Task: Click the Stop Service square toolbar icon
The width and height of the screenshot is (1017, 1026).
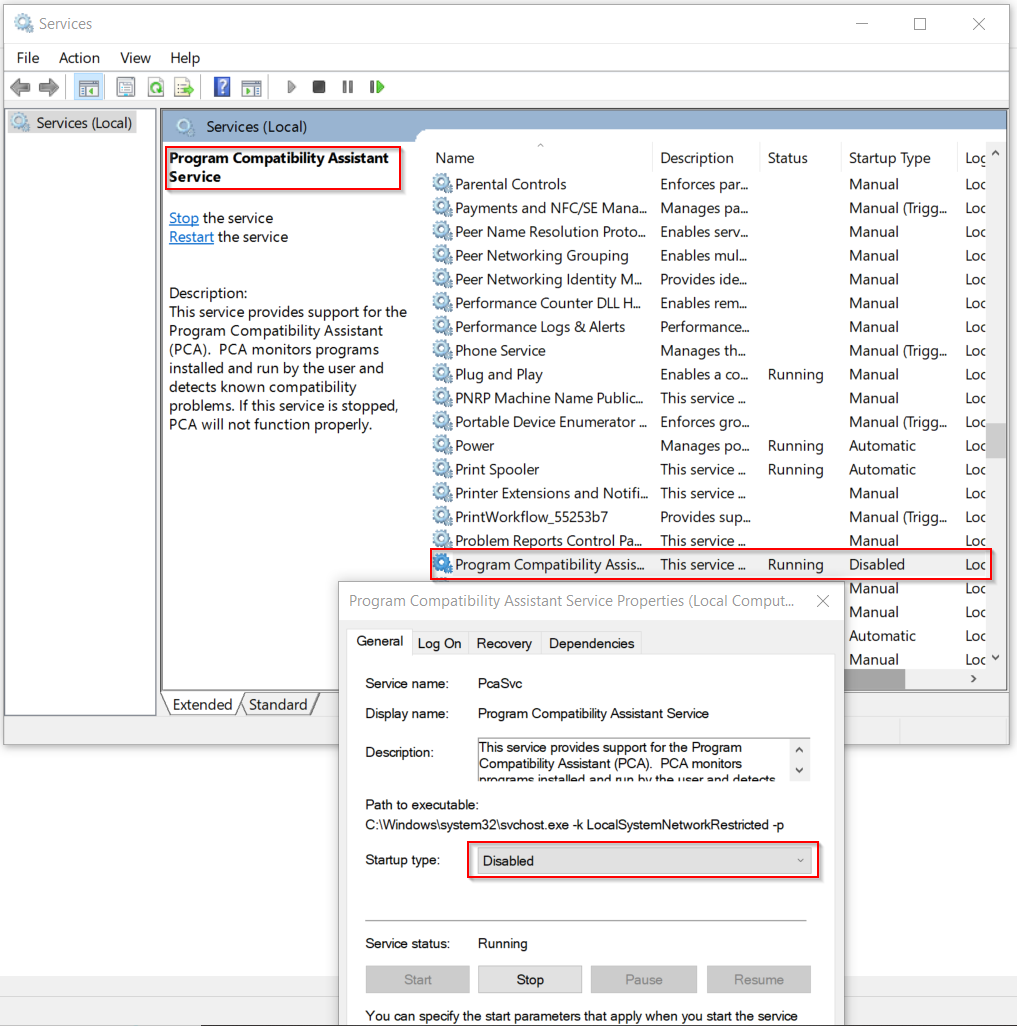Action: click(x=319, y=87)
